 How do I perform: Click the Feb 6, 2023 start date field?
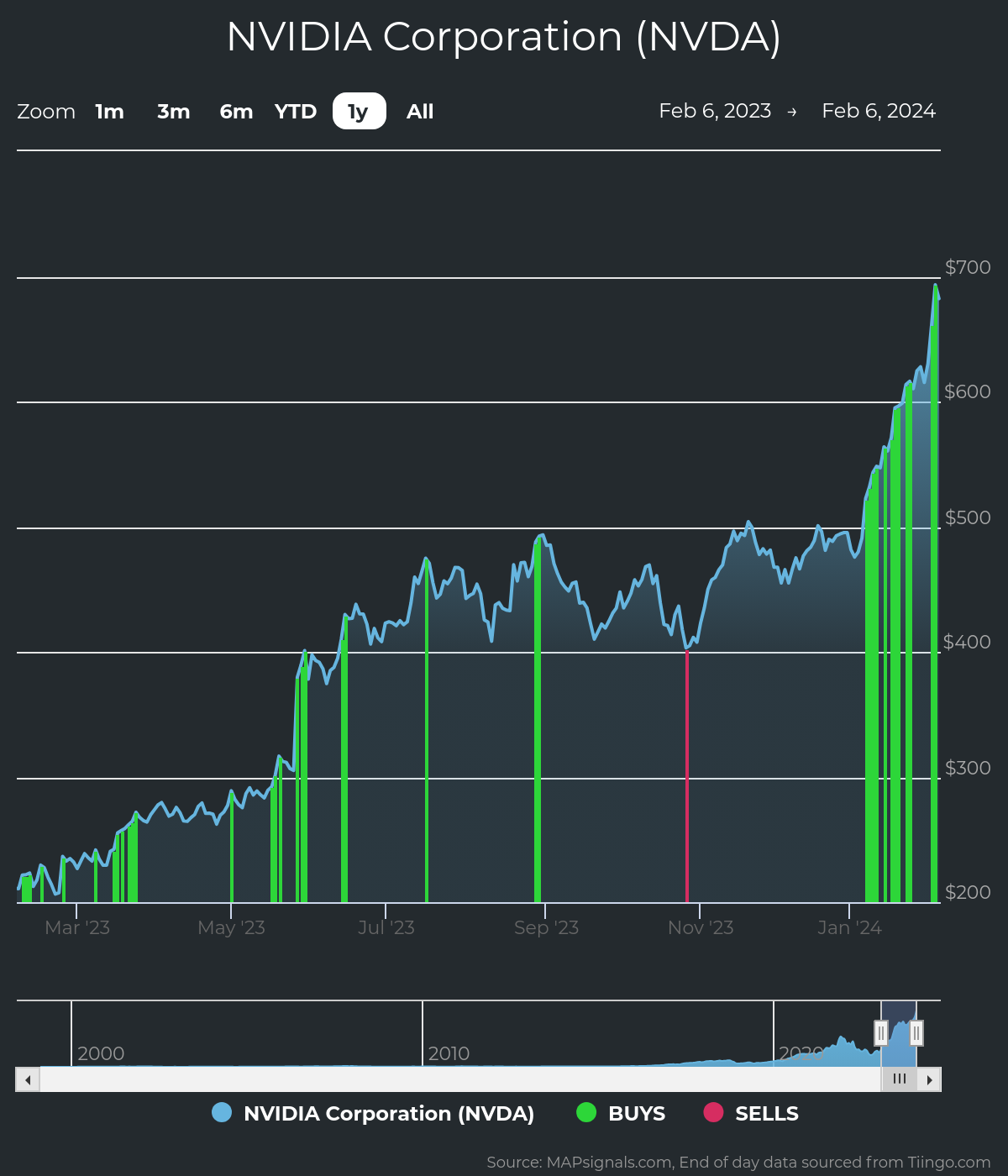pyautogui.click(x=717, y=110)
